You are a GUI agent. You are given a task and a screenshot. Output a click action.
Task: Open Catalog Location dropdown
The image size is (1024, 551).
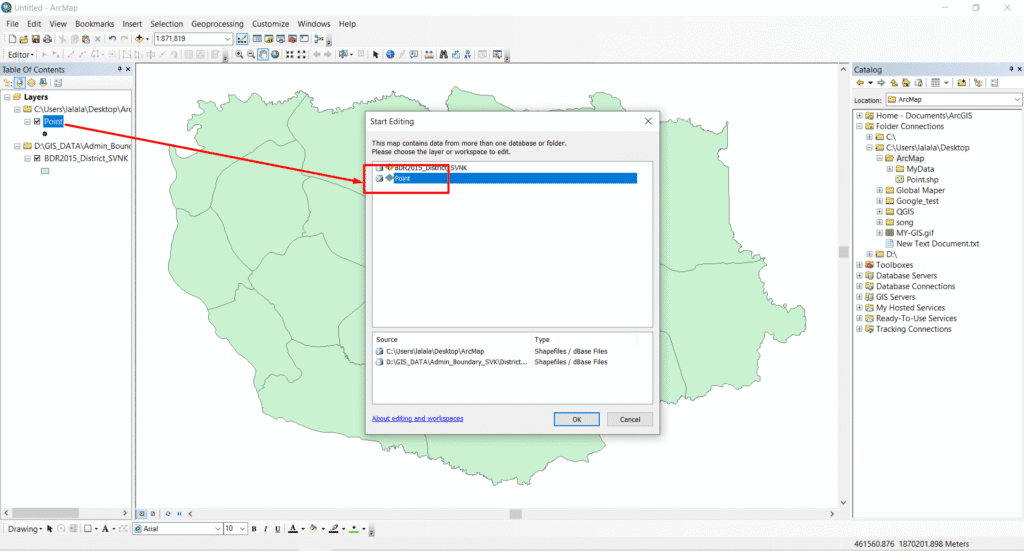pos(1016,100)
